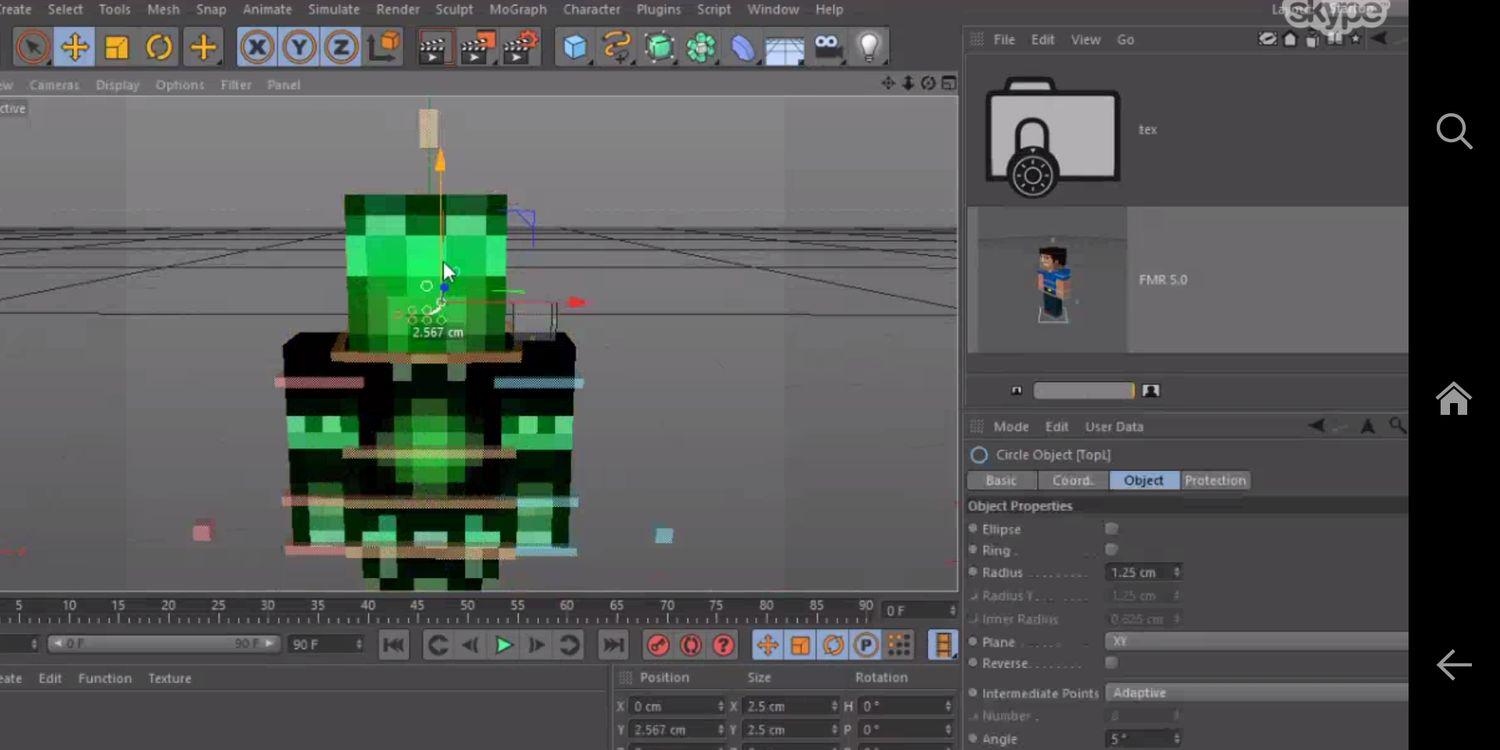Toggle point level animation dots icon
This screenshot has width=1500, height=750.
[x=899, y=645]
